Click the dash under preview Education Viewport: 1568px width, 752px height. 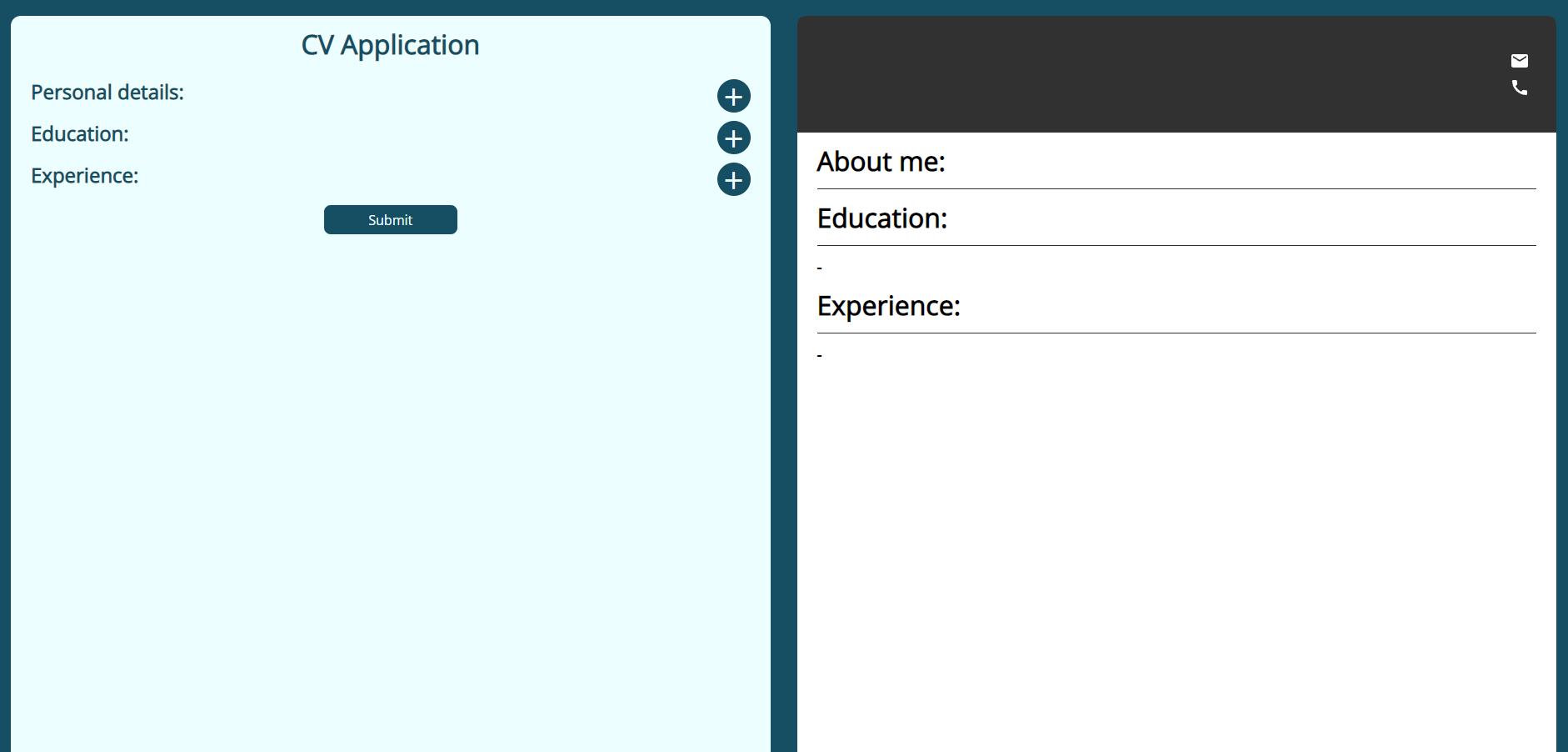(820, 268)
